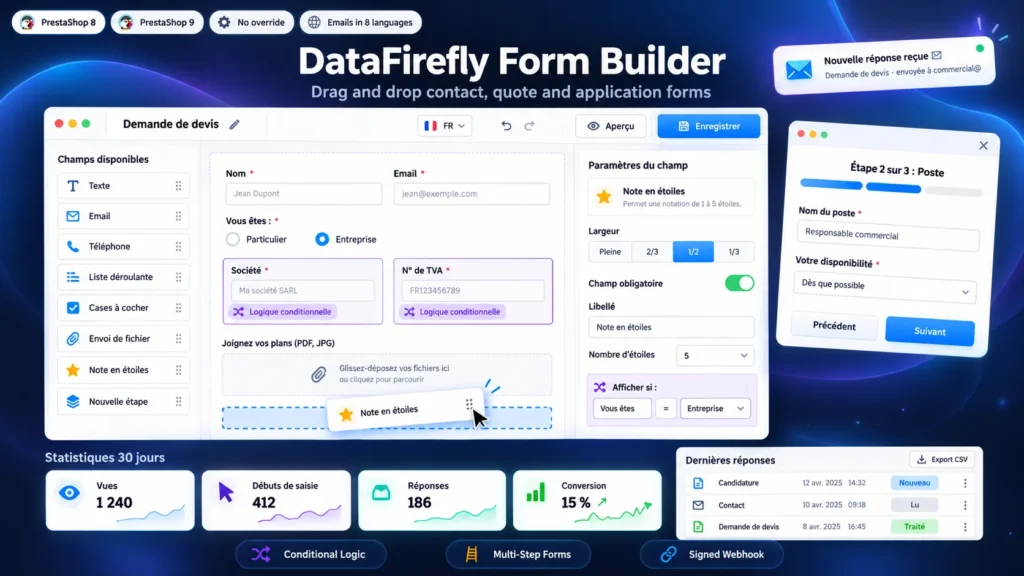Click the N° de TVA input field
The height and width of the screenshot is (576, 1024).
[x=473, y=291]
